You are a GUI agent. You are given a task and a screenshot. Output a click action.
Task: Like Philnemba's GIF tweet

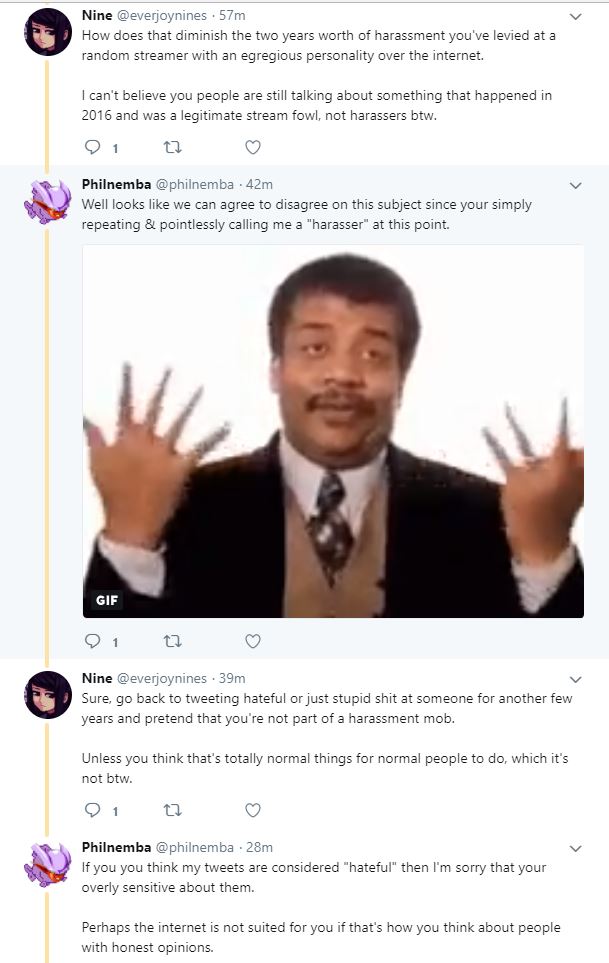coord(253,641)
